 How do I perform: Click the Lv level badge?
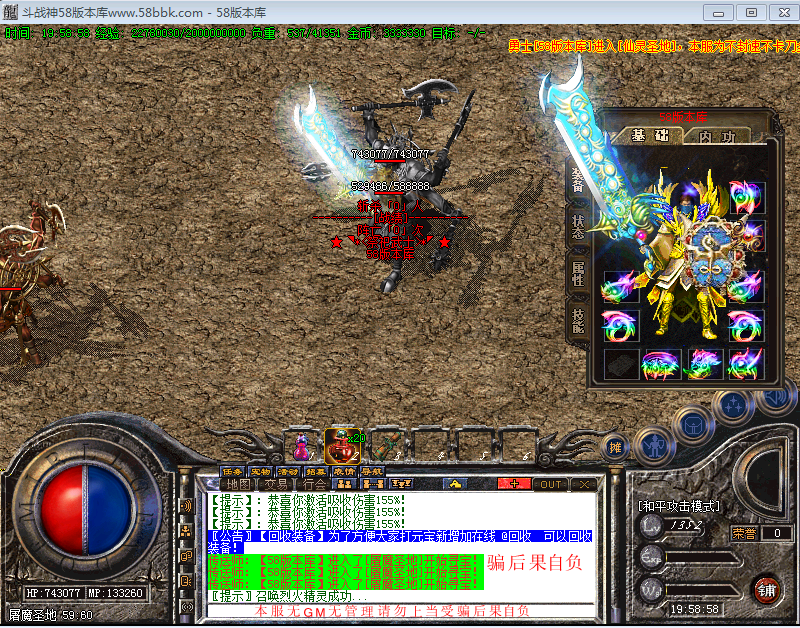tap(652, 525)
